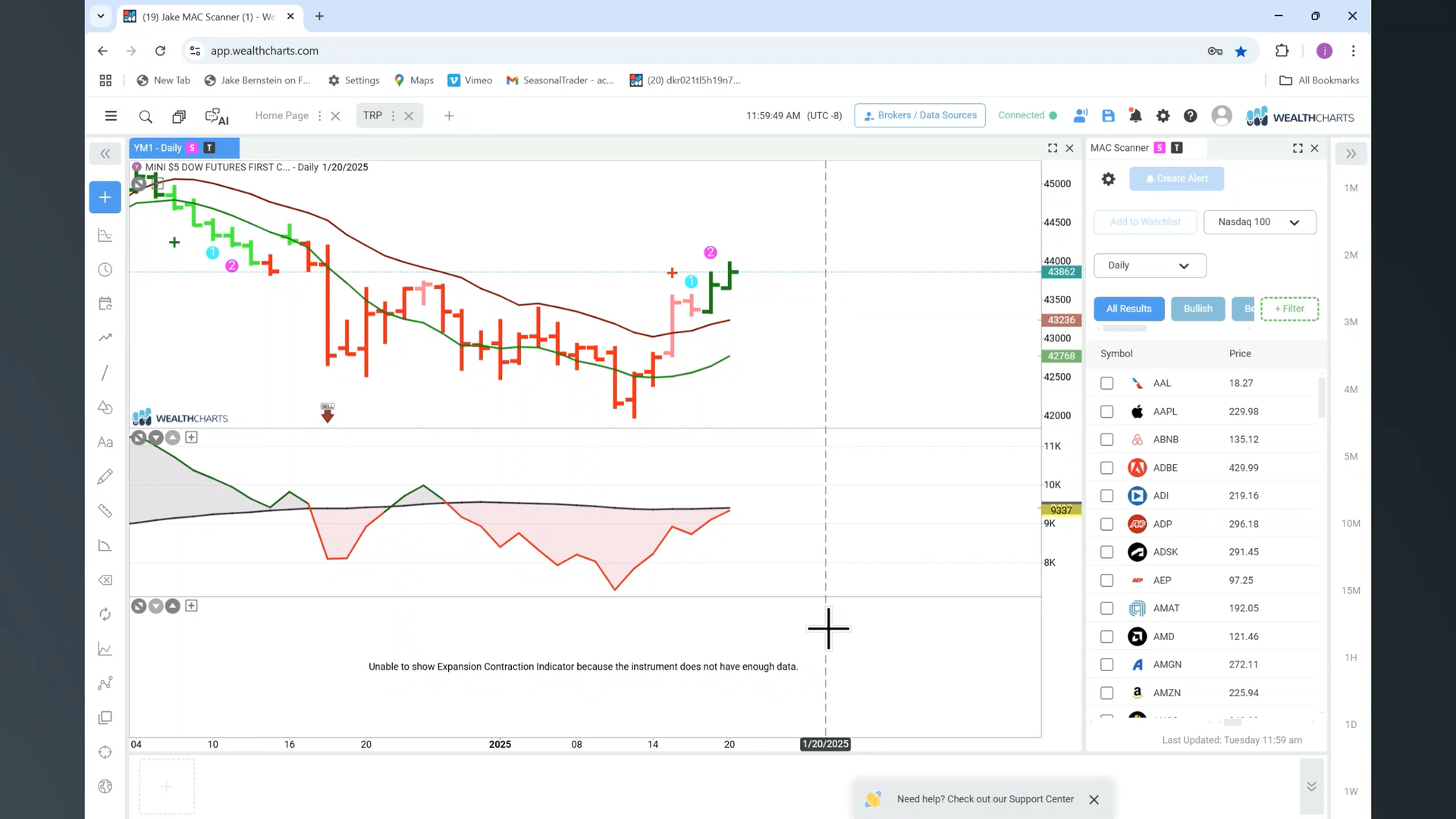Select the trend line drawing tool

point(105,372)
